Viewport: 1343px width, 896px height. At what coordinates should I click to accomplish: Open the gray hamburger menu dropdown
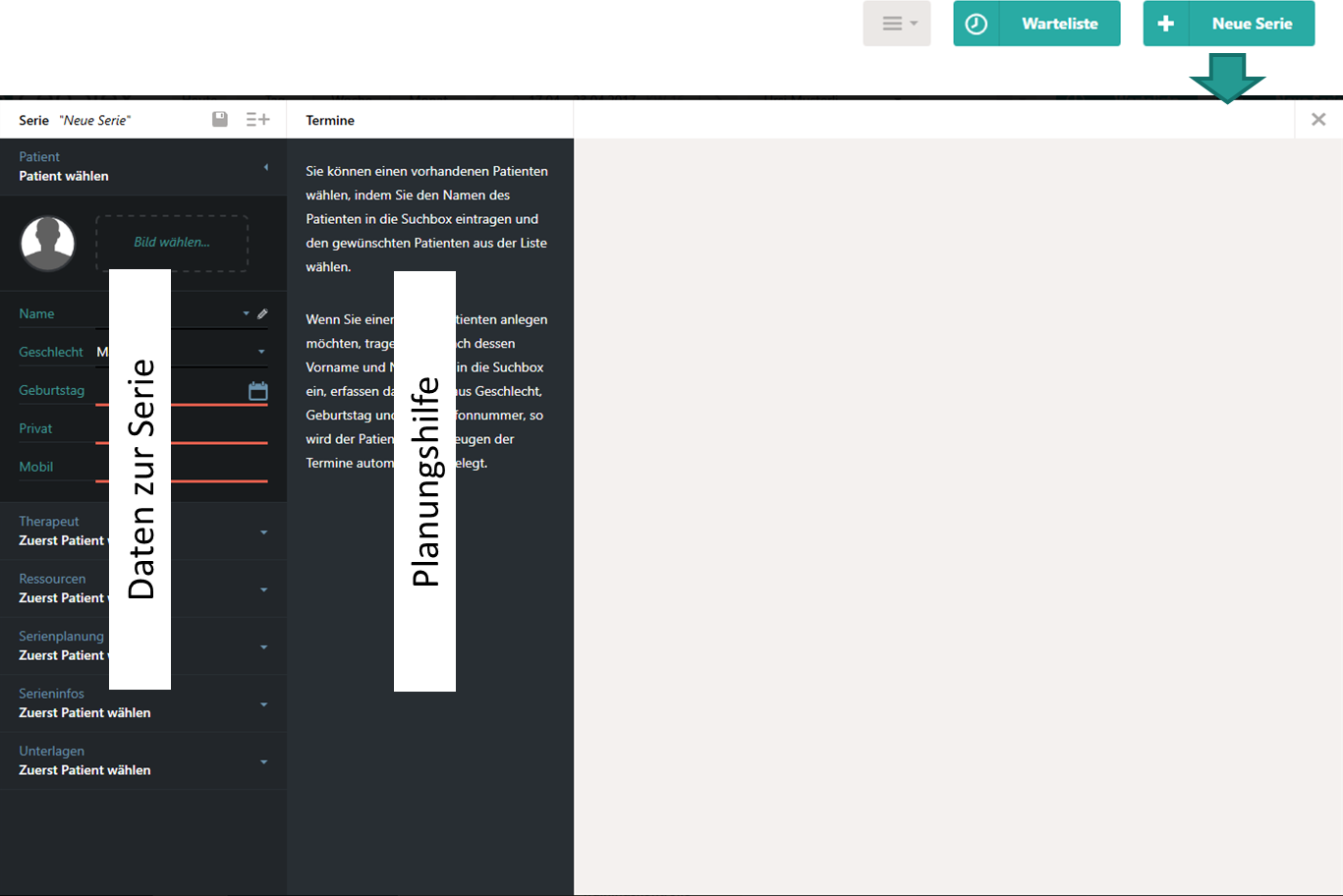tap(896, 24)
